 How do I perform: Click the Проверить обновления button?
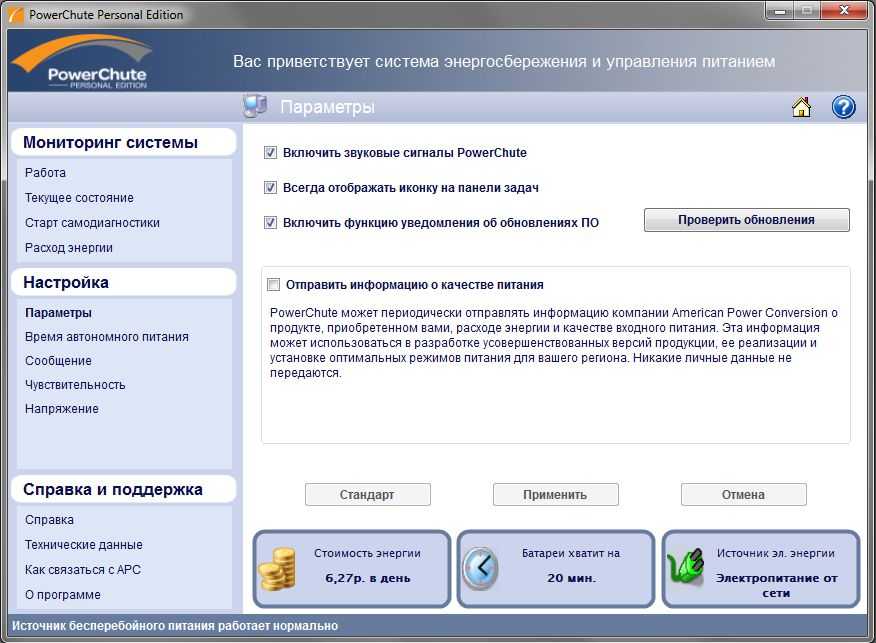pyautogui.click(x=746, y=219)
